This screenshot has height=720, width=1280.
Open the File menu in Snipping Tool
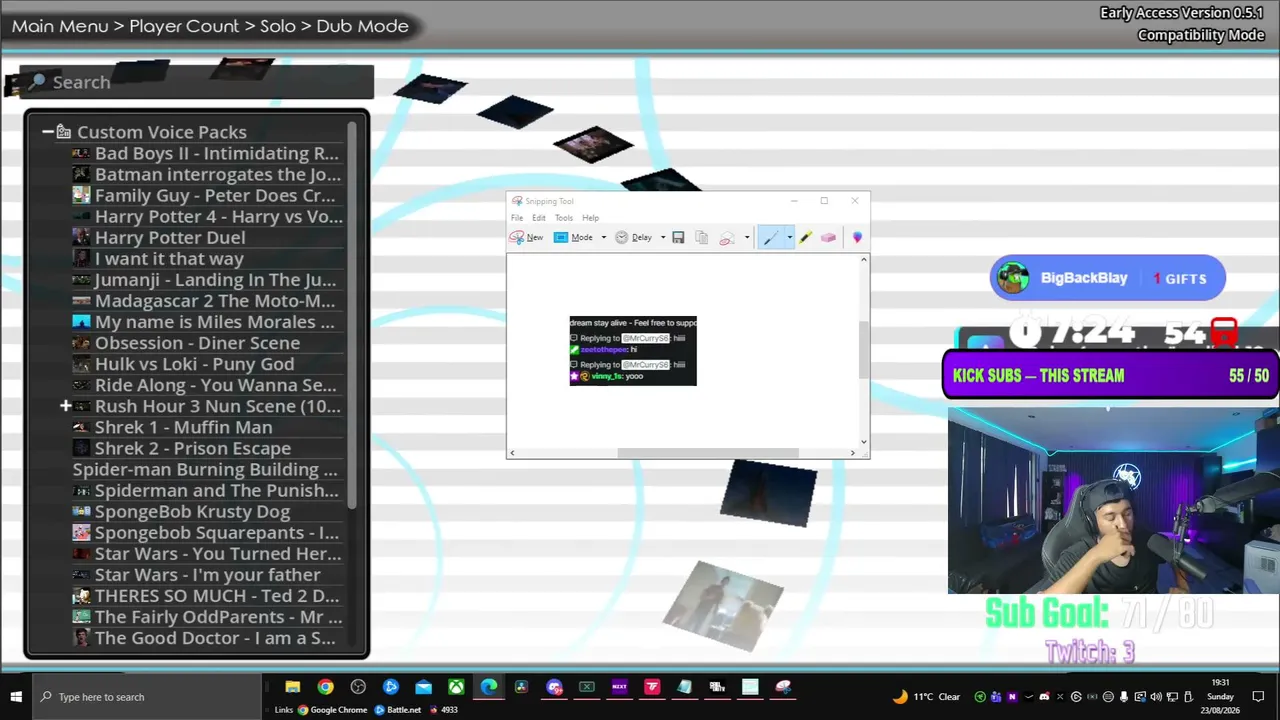(517, 218)
